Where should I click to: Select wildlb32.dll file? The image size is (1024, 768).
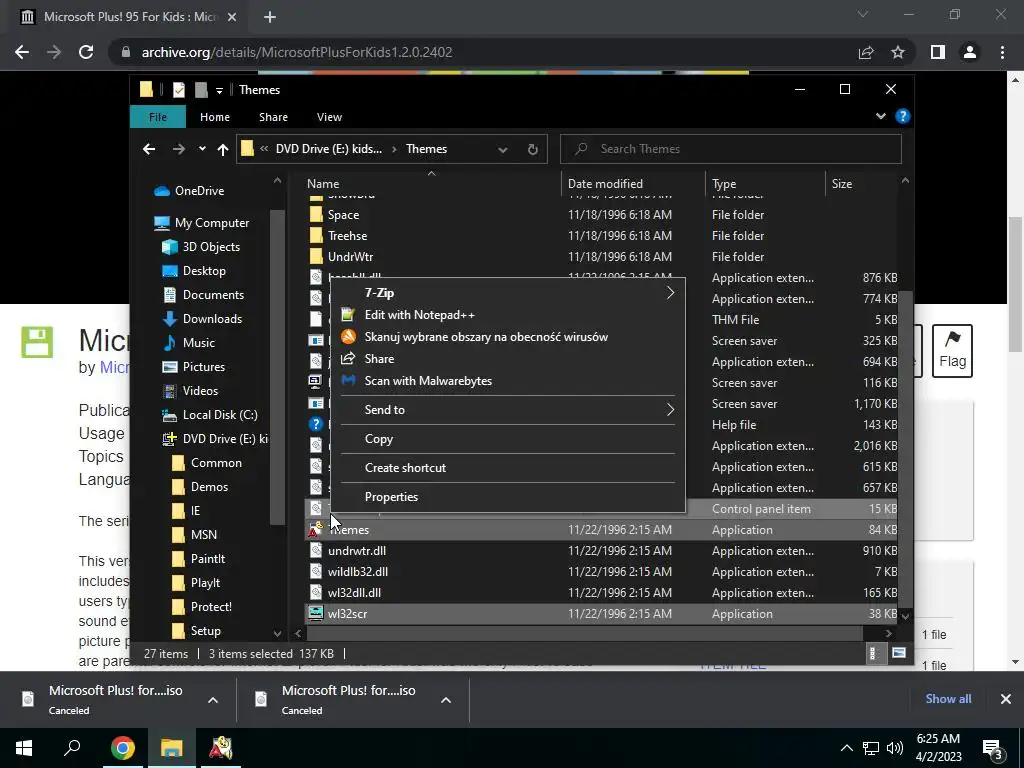click(x=358, y=571)
